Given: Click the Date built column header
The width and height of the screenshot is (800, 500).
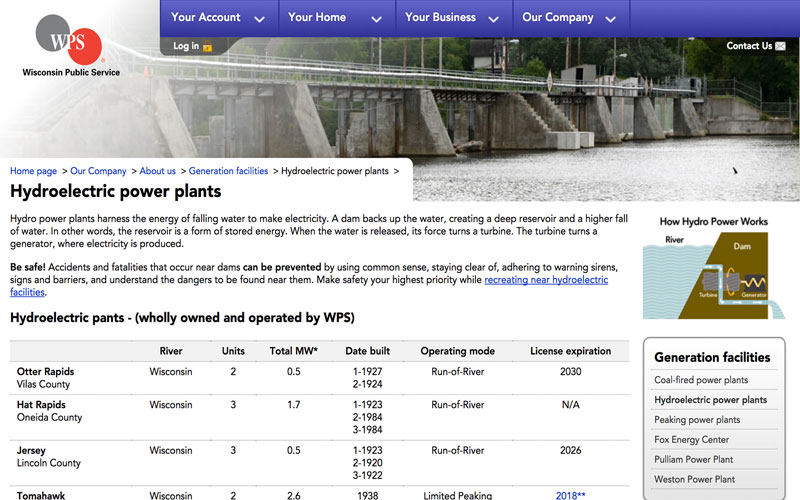Looking at the screenshot, I should coord(367,351).
